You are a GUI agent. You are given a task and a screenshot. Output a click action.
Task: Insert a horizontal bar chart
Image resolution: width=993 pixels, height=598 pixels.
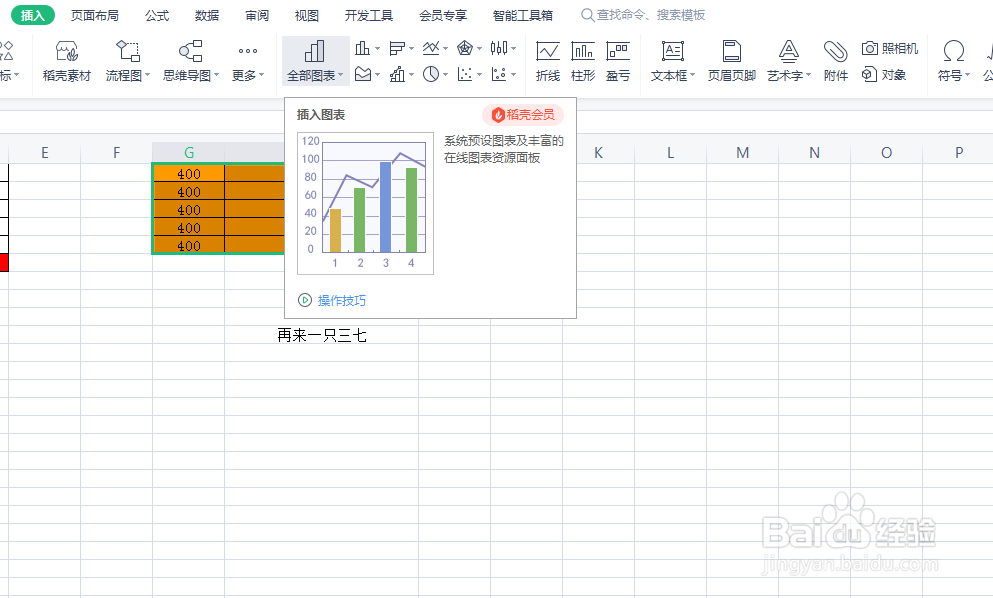396,48
